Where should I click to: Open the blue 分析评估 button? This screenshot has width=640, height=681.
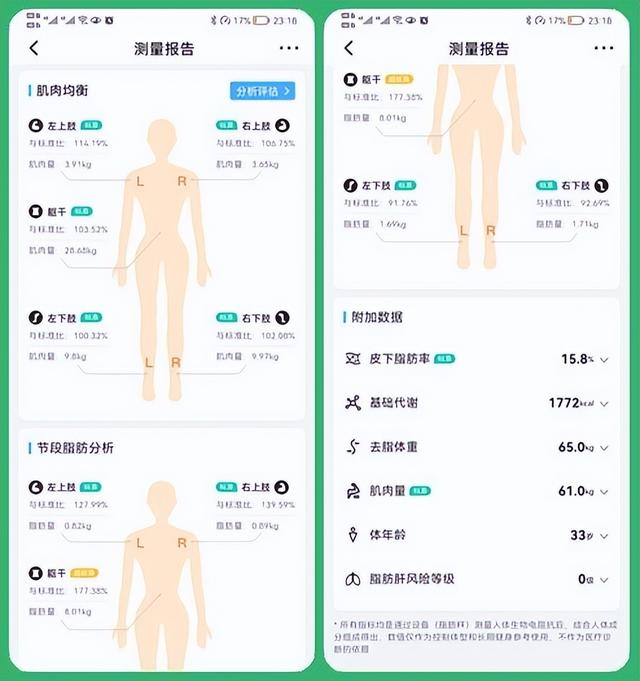pyautogui.click(x=263, y=91)
